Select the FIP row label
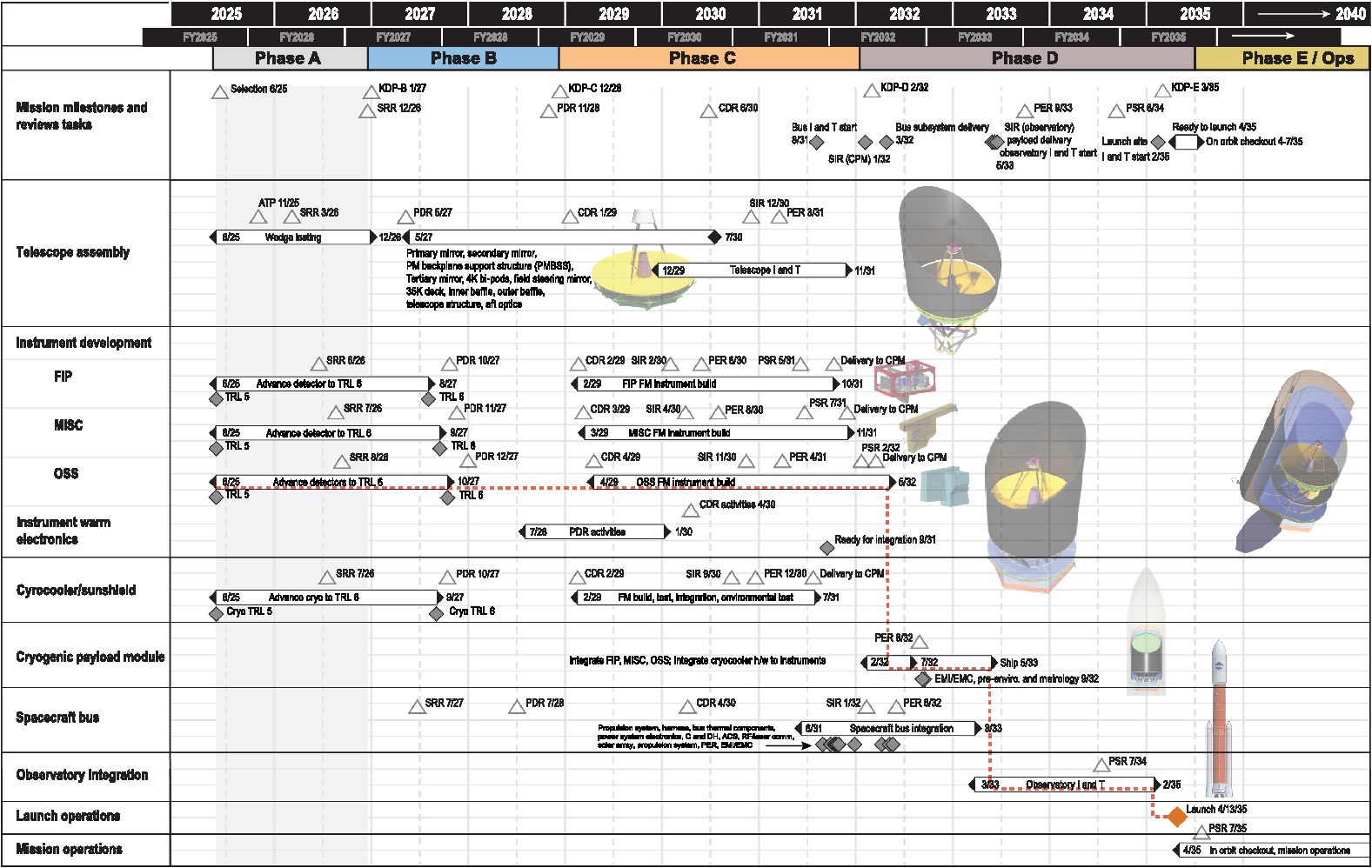Viewport: 1372px width, 868px height. 63,377
